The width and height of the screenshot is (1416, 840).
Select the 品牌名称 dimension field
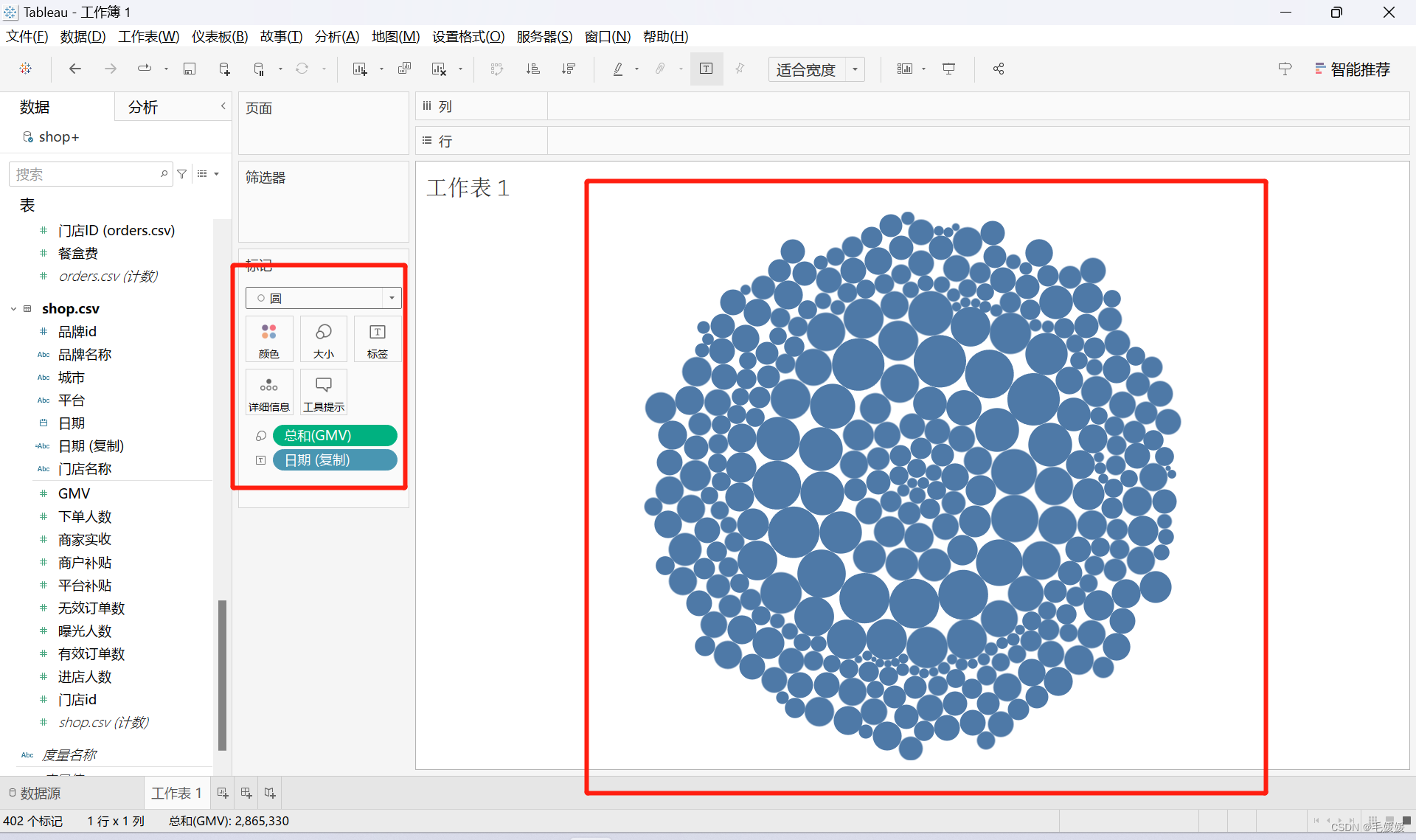(84, 355)
